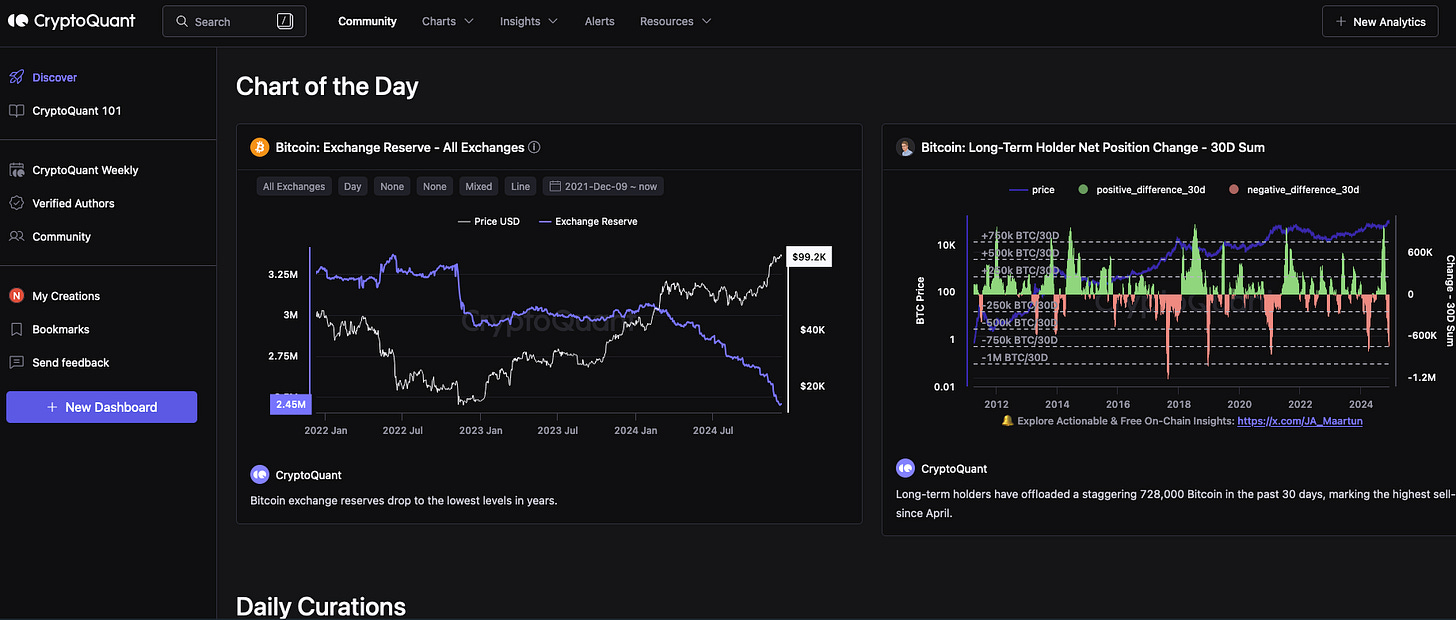Expand the Insights menu dropdown
Viewport: 1456px width, 620px height.
pyautogui.click(x=529, y=21)
